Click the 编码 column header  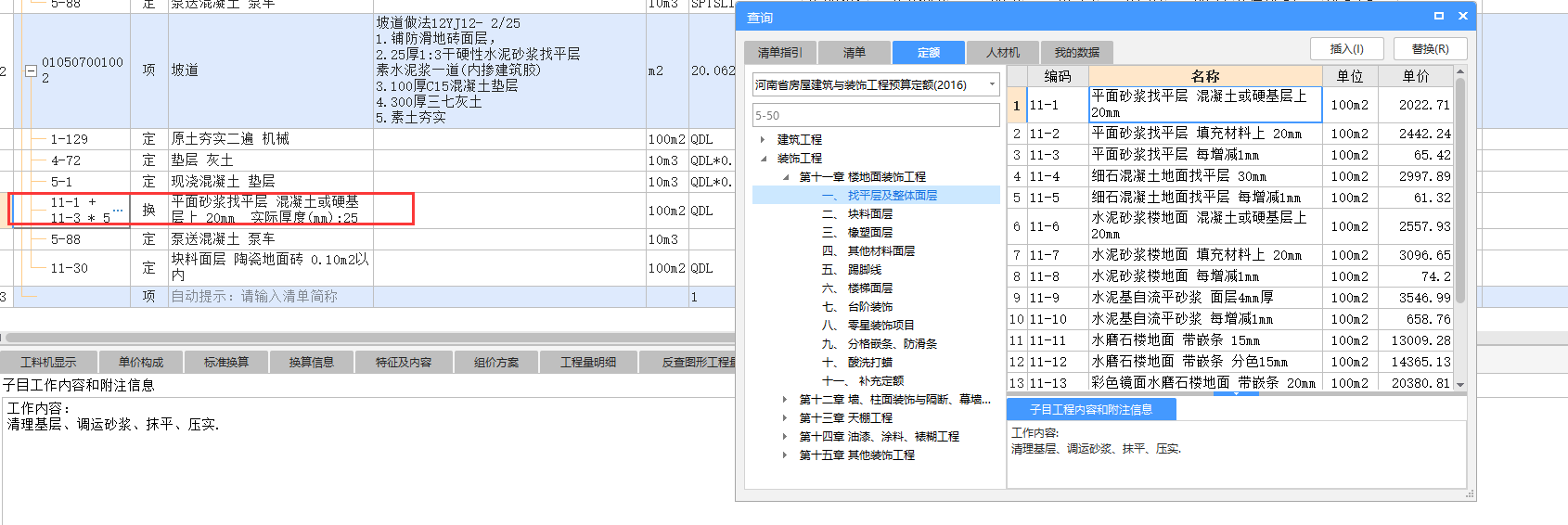click(1057, 76)
